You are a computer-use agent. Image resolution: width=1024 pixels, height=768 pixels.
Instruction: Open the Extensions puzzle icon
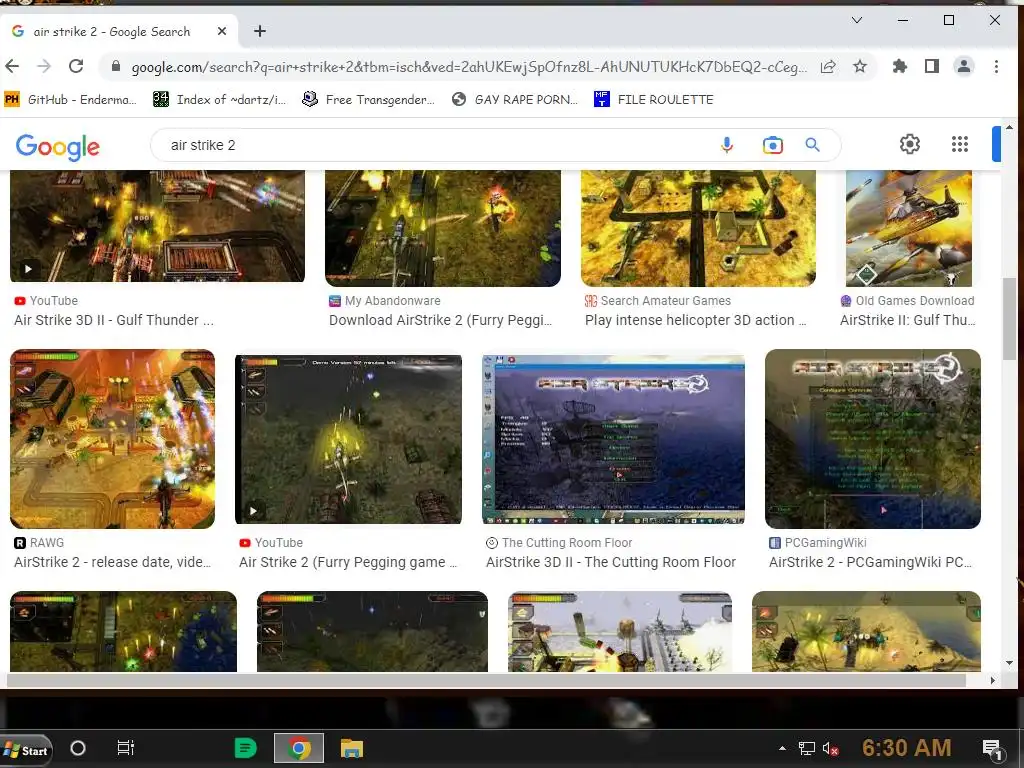pyautogui.click(x=900, y=66)
